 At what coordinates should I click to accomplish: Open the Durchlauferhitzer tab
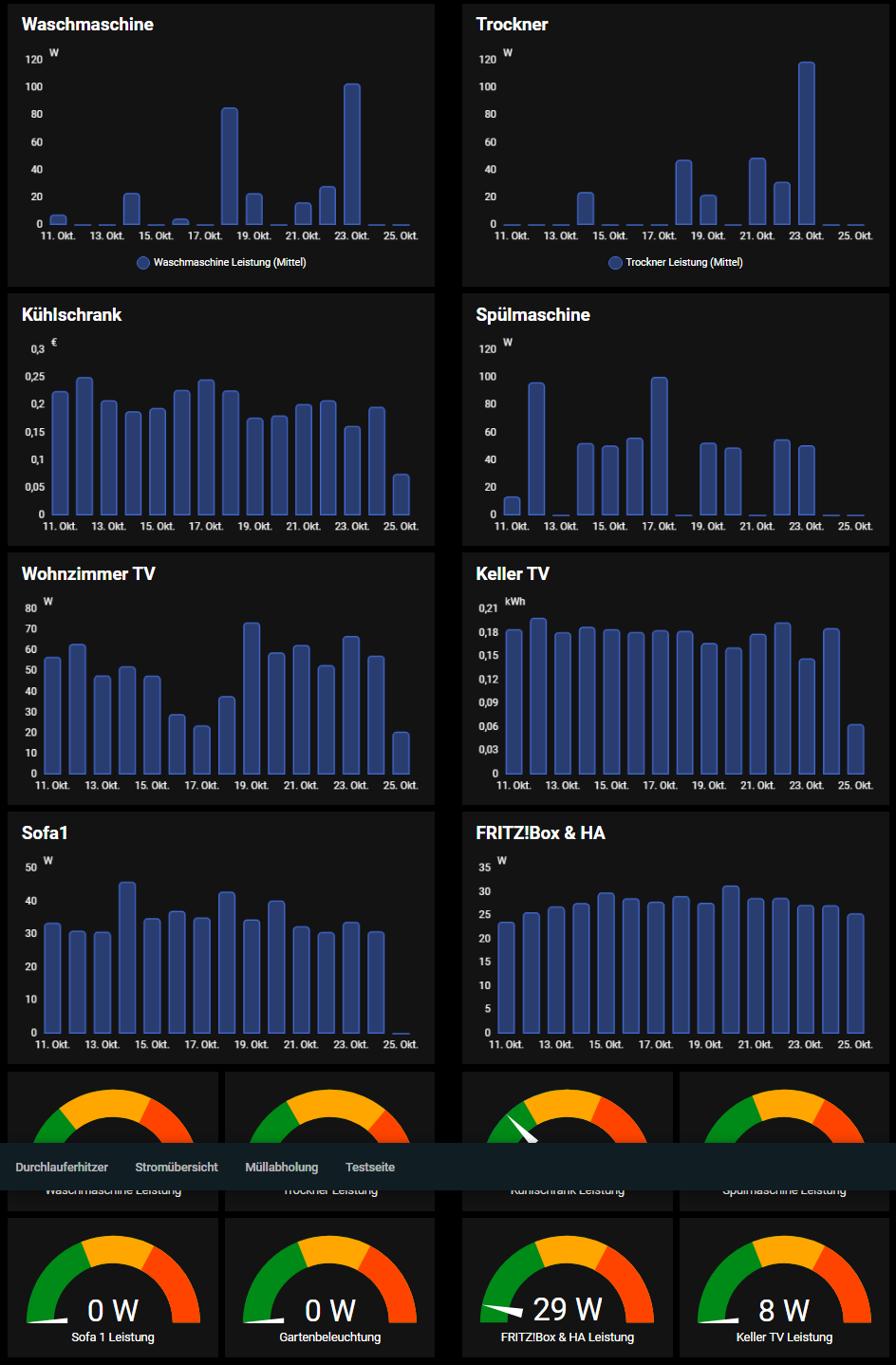[62, 1167]
